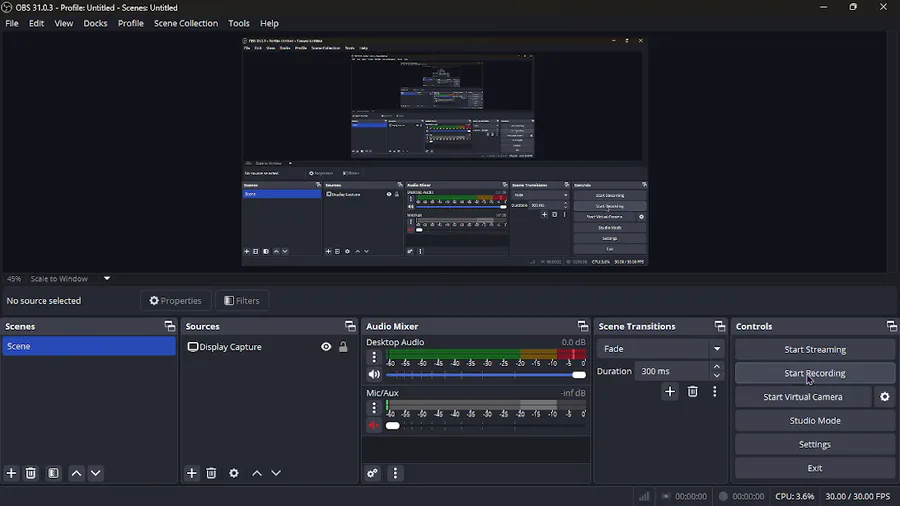Viewport: 900px width, 506px height.
Task: Pop out the Audio Mixer dock
Action: (583, 326)
